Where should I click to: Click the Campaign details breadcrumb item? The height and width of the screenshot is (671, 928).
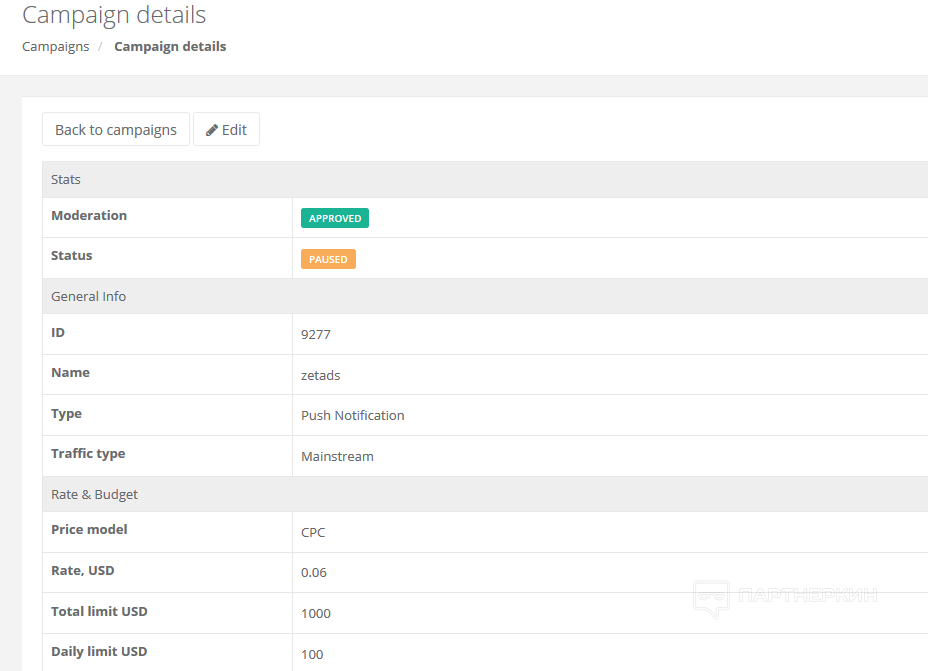click(x=170, y=46)
